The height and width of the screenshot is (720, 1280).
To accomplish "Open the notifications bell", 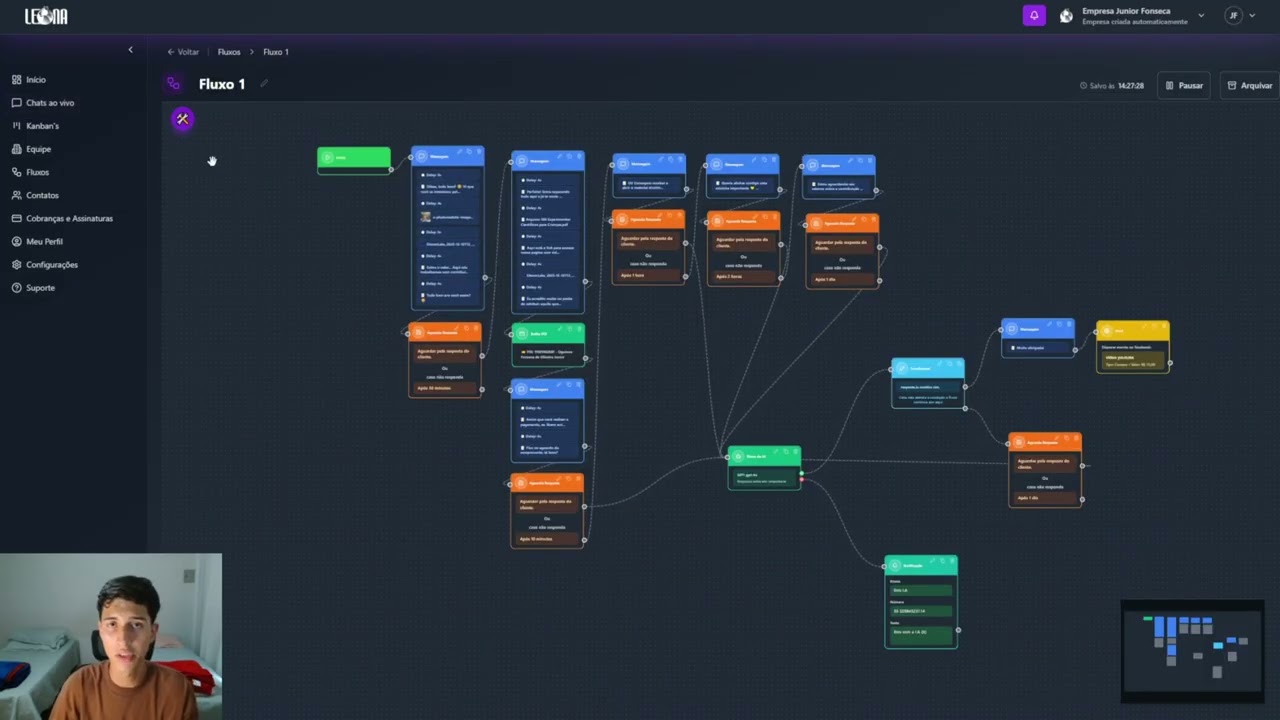I will coord(1034,15).
